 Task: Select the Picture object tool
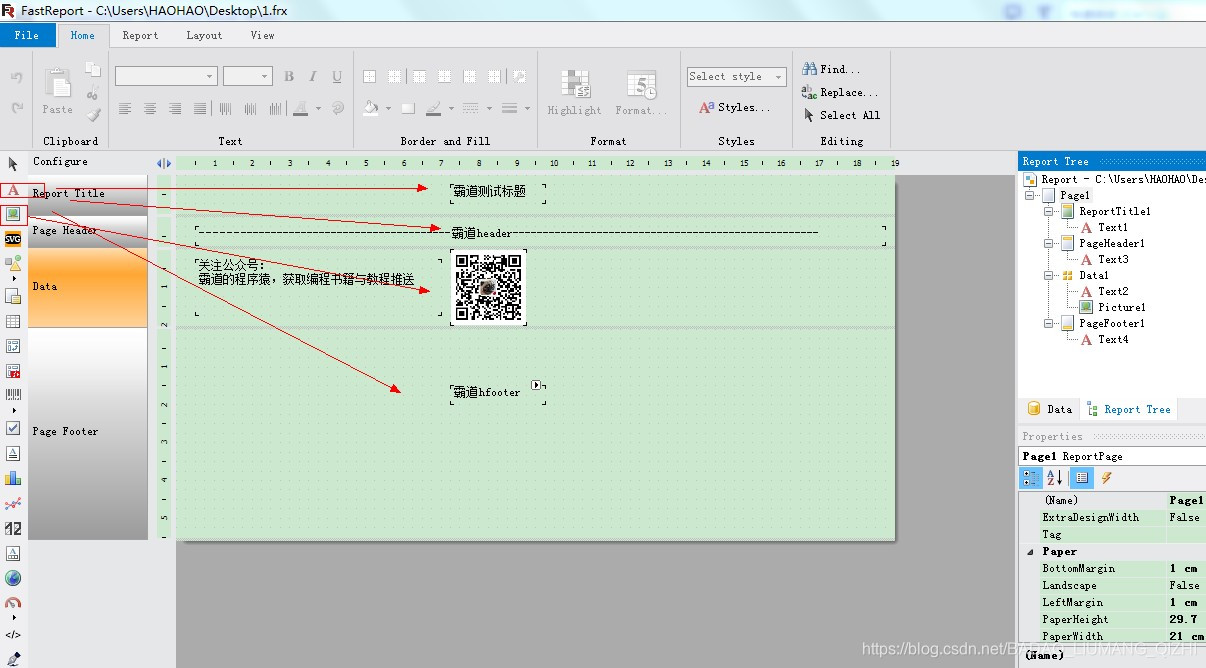[14, 213]
